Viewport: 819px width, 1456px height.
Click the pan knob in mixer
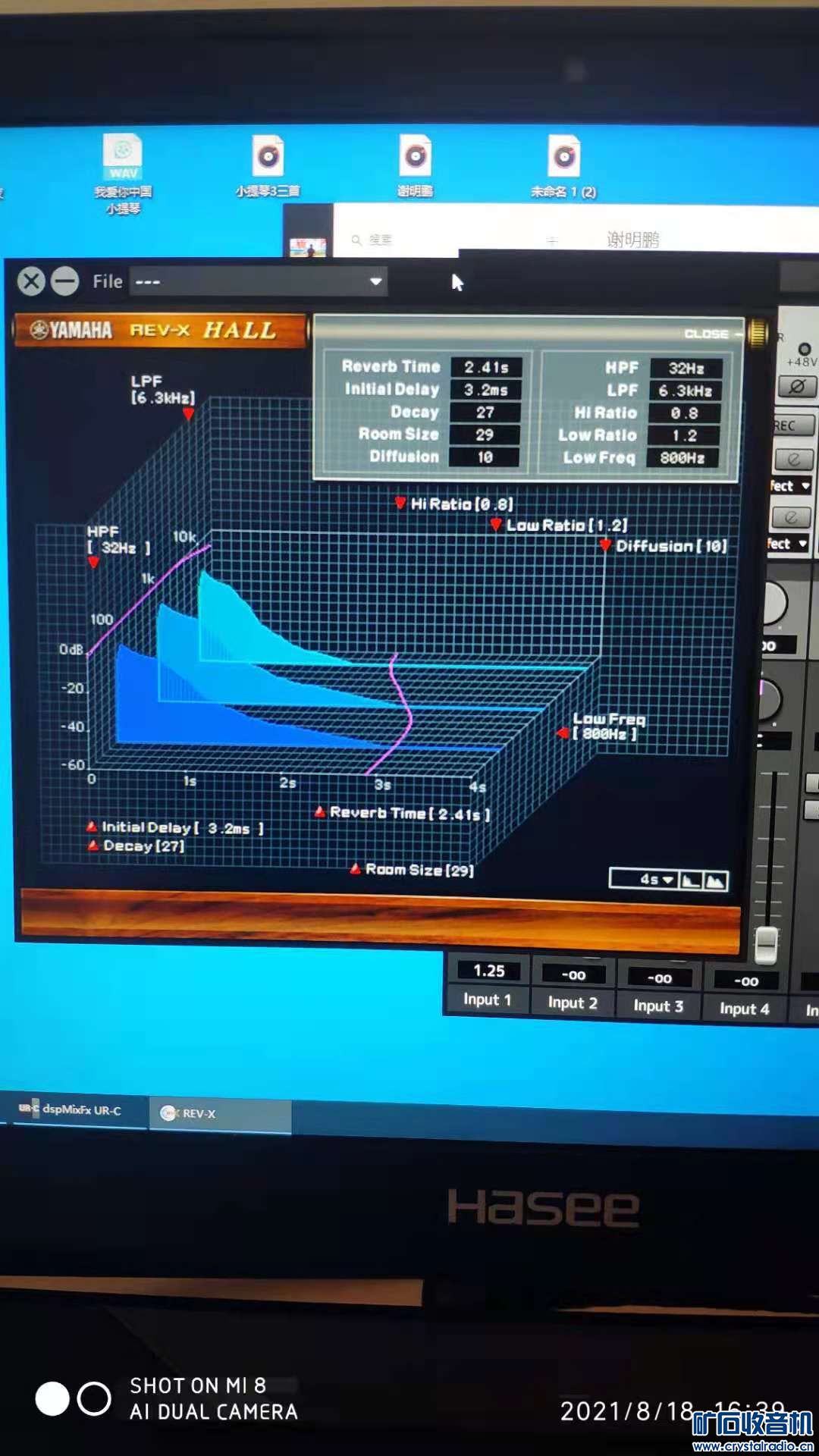[770, 699]
